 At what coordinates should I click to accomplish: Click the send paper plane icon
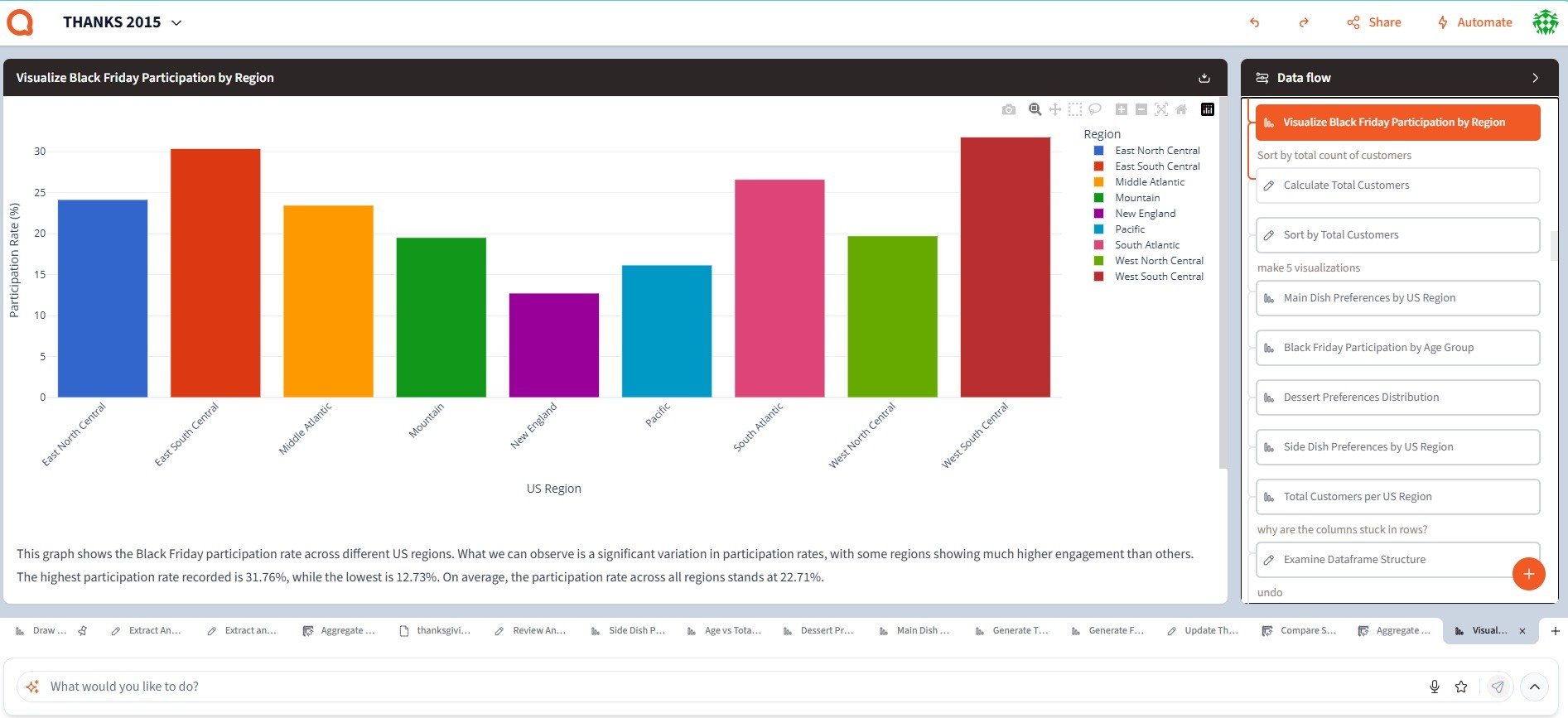pos(1497,687)
